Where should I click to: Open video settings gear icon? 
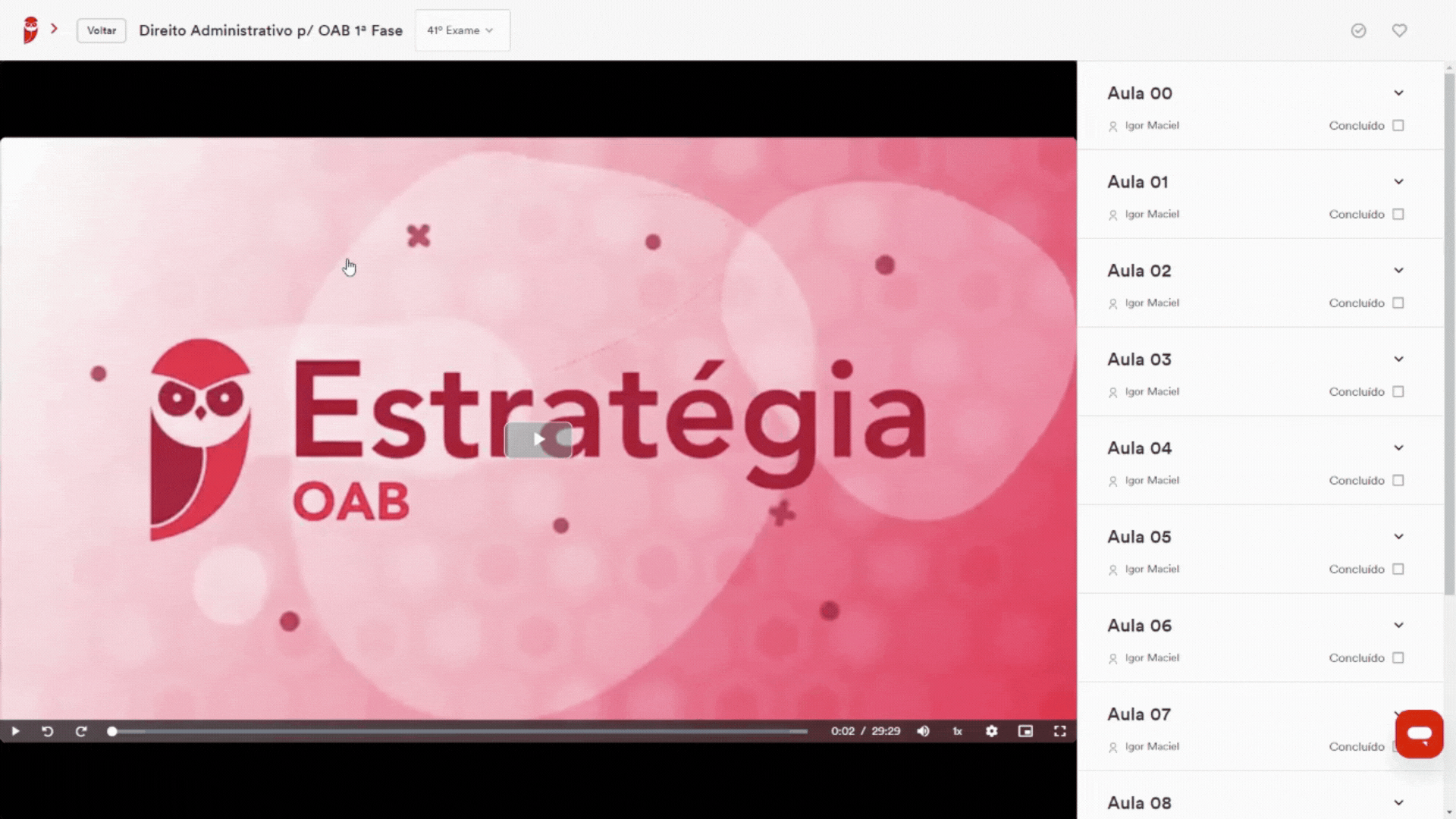(991, 731)
